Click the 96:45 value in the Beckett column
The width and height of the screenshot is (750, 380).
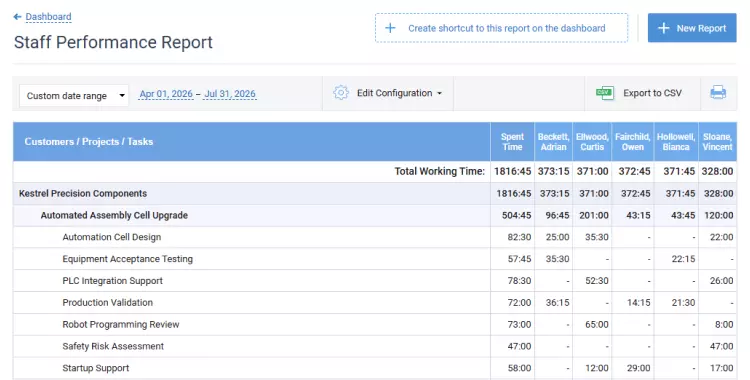(x=557, y=215)
